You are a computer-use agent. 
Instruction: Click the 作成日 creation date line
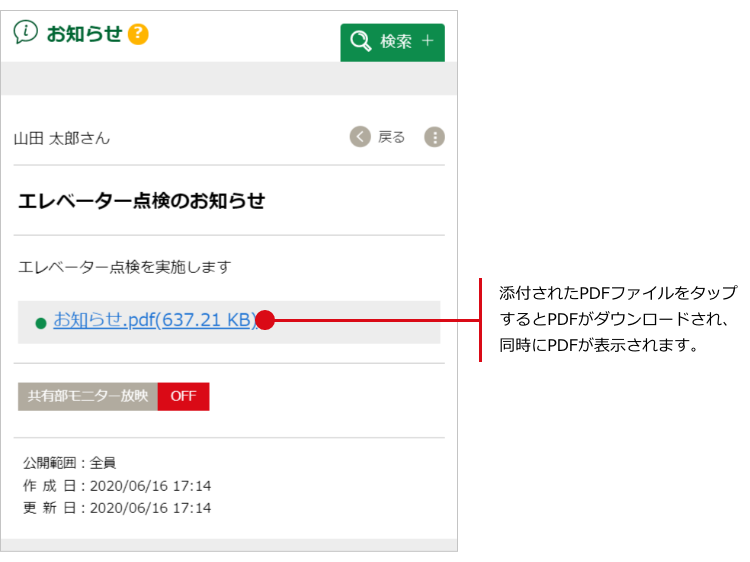pos(116,486)
